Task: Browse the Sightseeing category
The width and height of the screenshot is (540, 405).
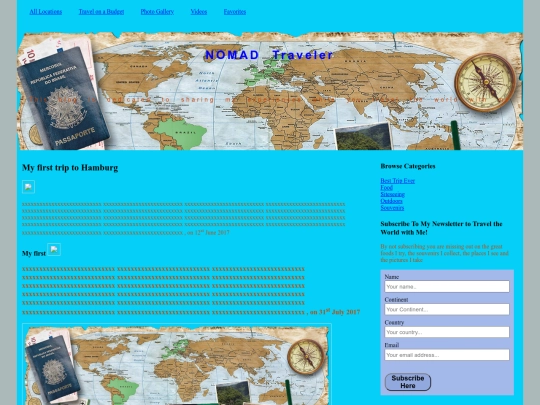Action: tap(392, 194)
